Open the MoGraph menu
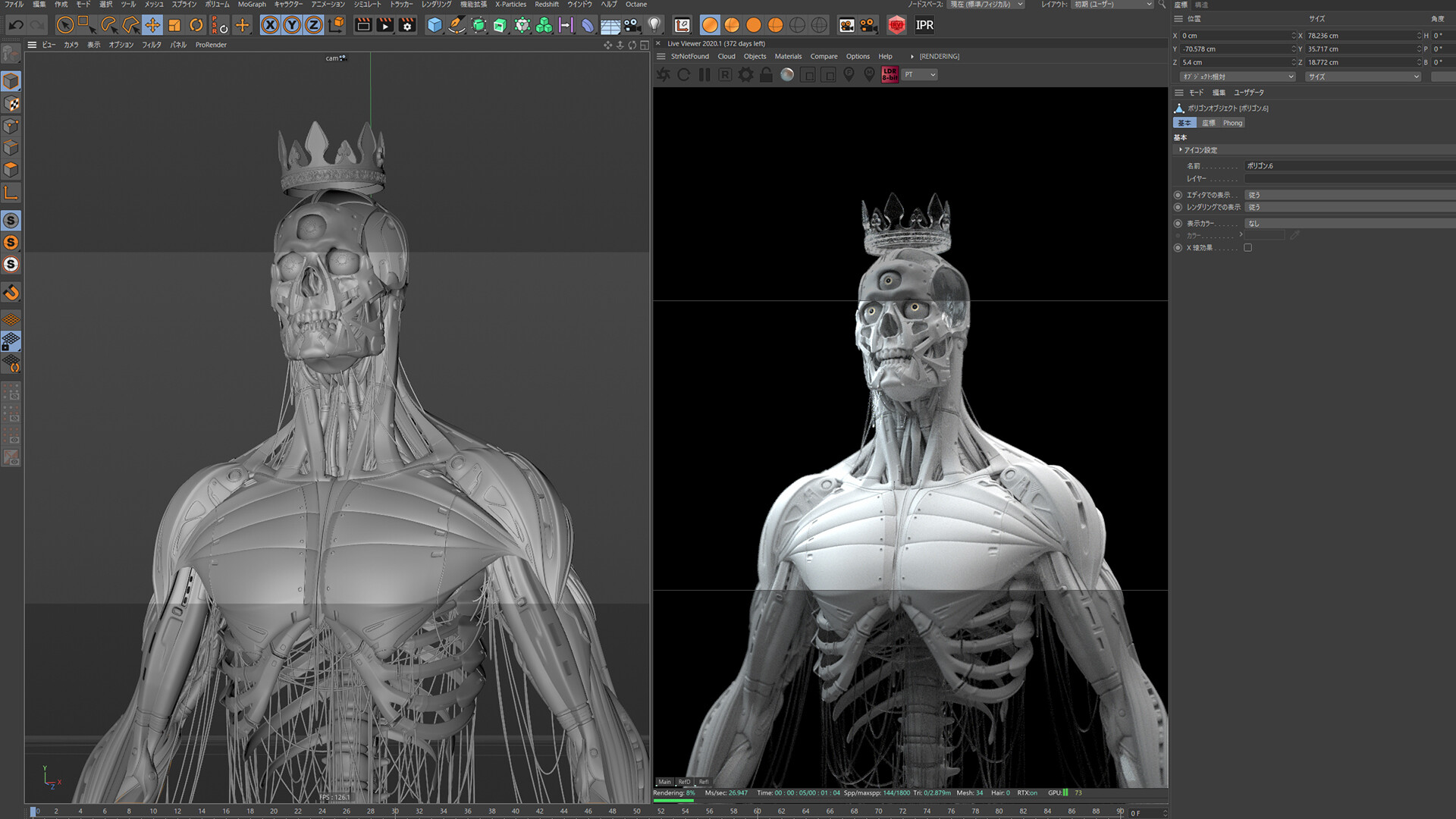This screenshot has width=1456, height=819. pyautogui.click(x=252, y=5)
